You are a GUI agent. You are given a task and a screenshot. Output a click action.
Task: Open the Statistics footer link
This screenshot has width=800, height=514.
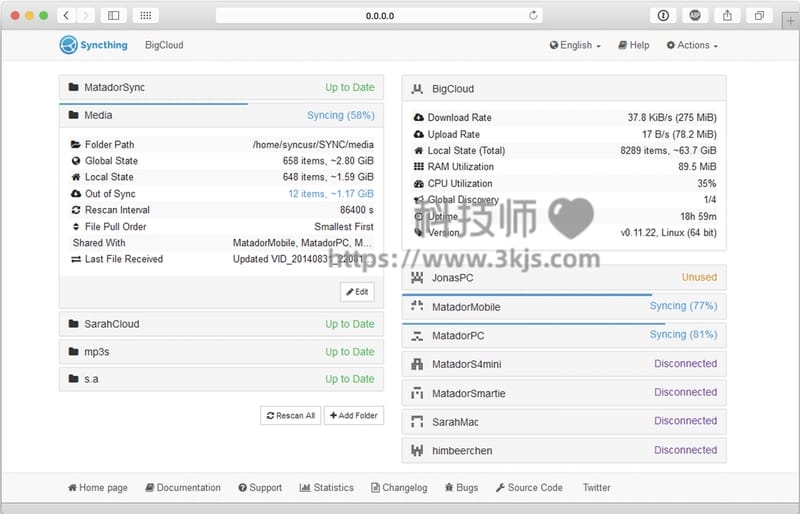(327, 487)
